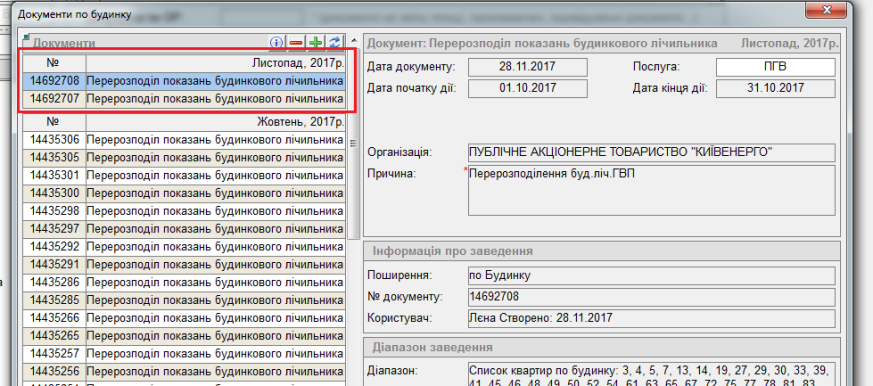The width and height of the screenshot is (873, 386).
Task: Click the Інформація про заведення section header
Action: 601,251
